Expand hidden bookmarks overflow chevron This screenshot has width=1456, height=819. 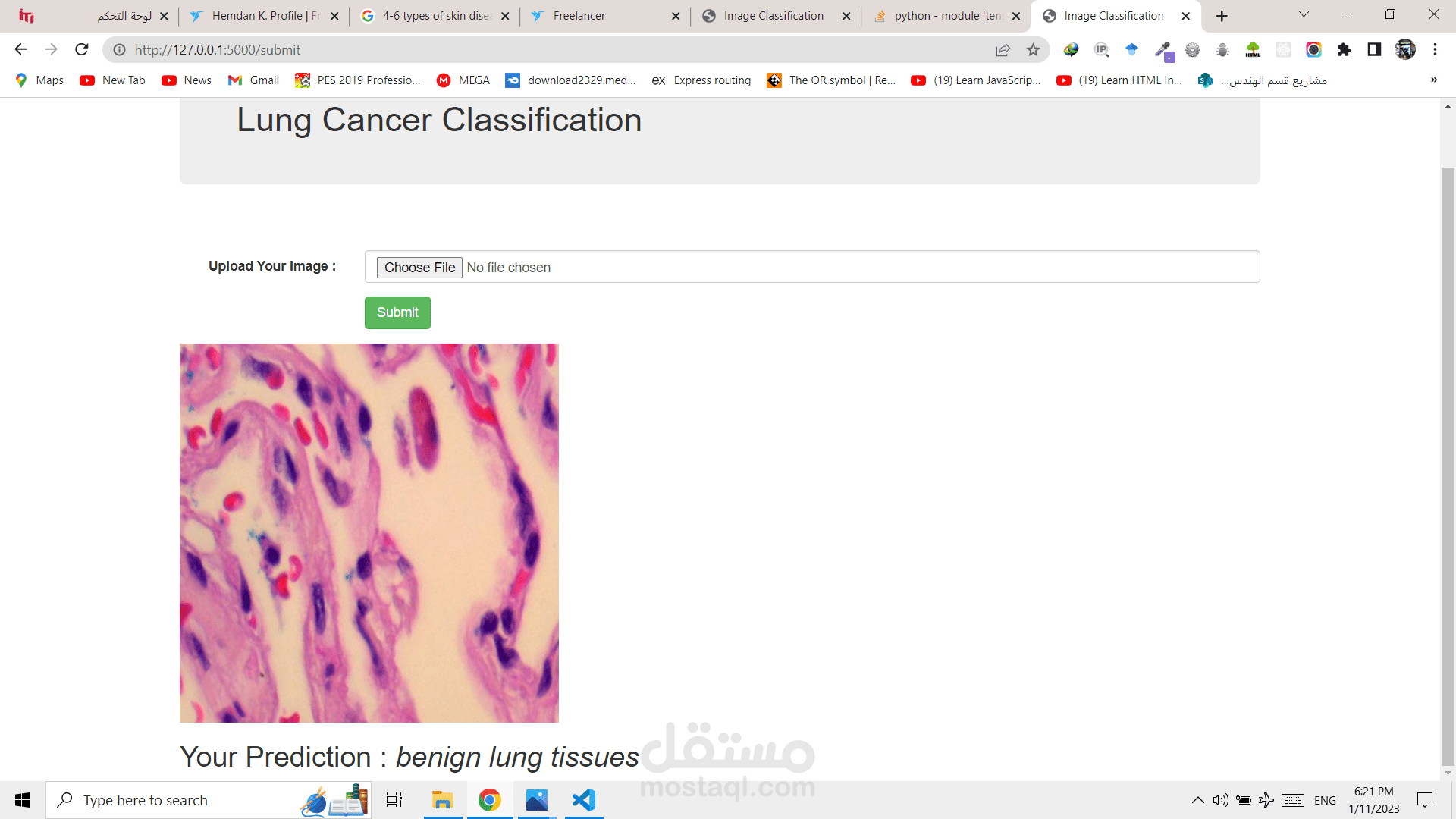tap(1433, 80)
